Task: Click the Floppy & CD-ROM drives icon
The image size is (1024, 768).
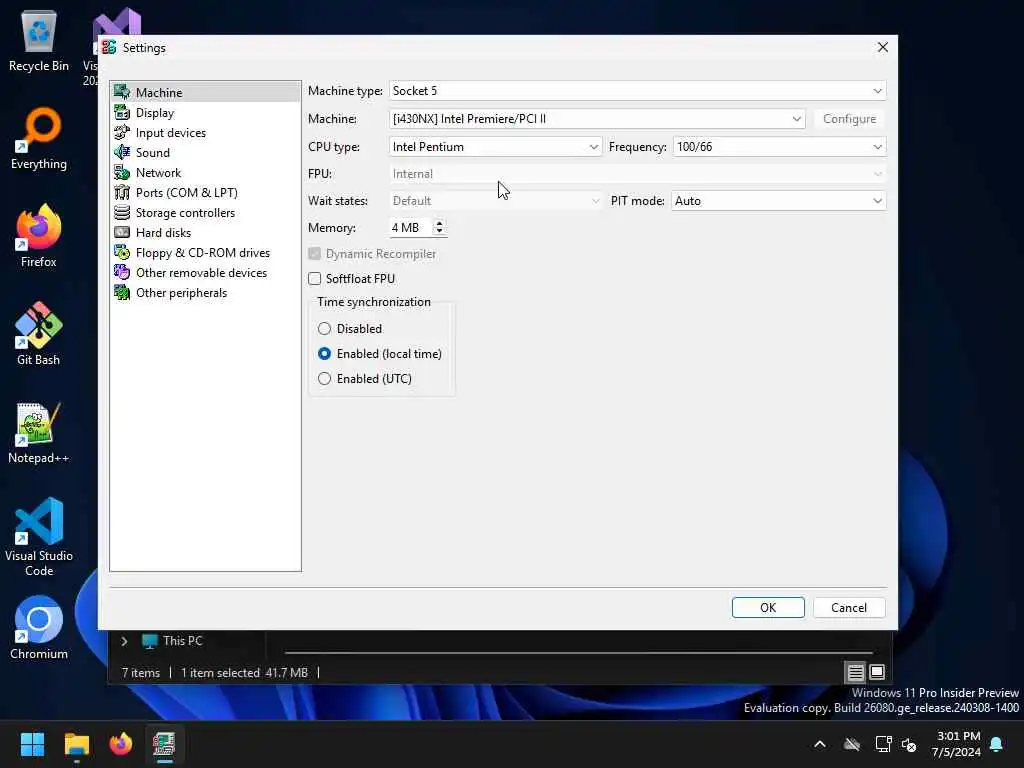Action: [x=121, y=252]
